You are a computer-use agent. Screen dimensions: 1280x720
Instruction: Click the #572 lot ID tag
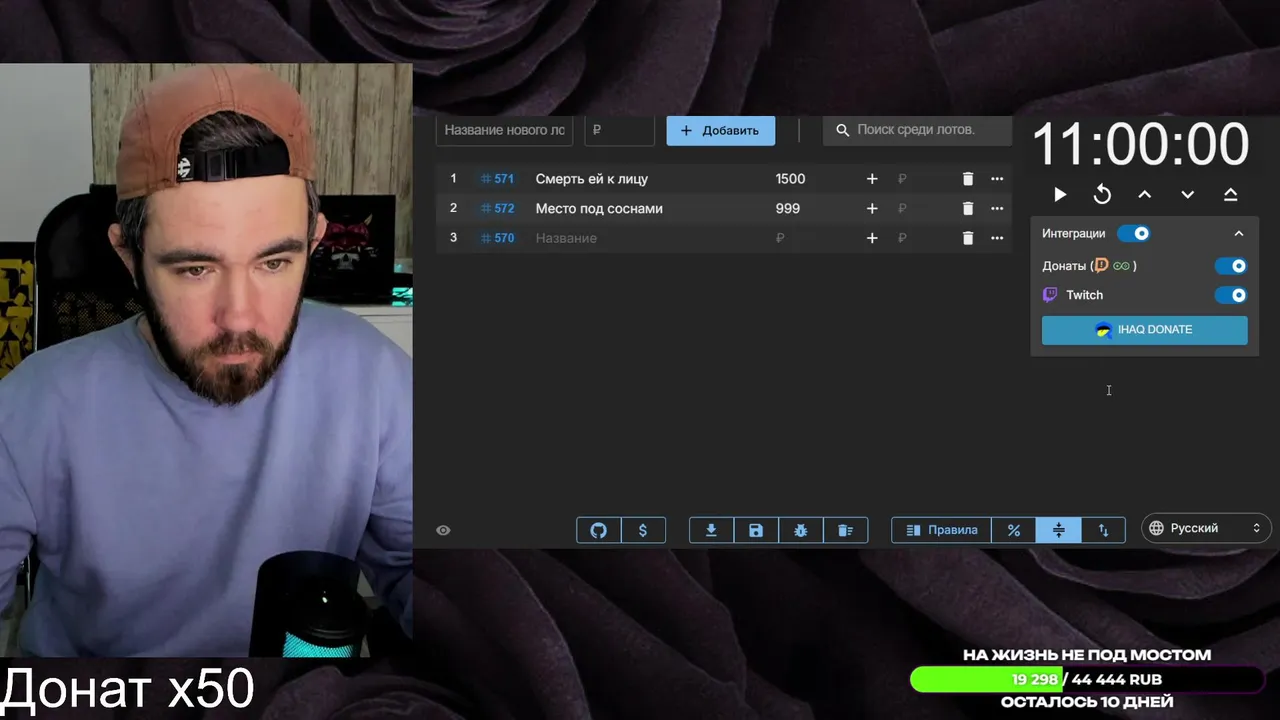coord(497,209)
